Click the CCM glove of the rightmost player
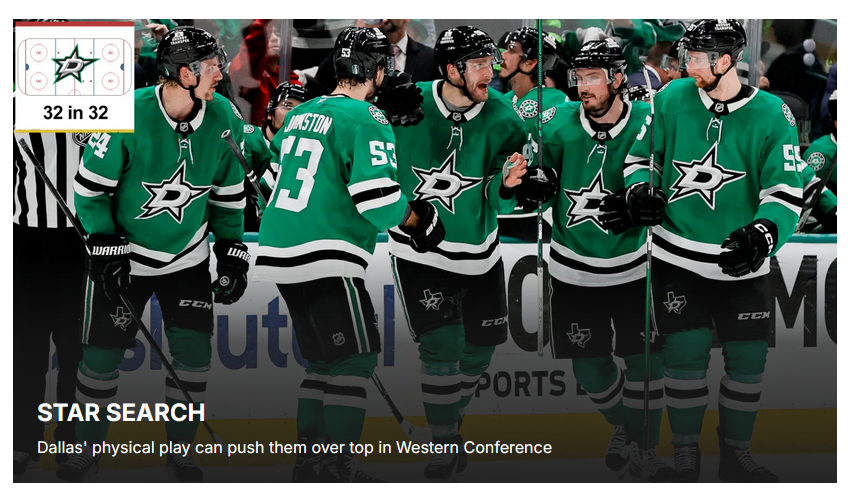Image resolution: width=859 pixels, height=497 pixels. [748, 248]
